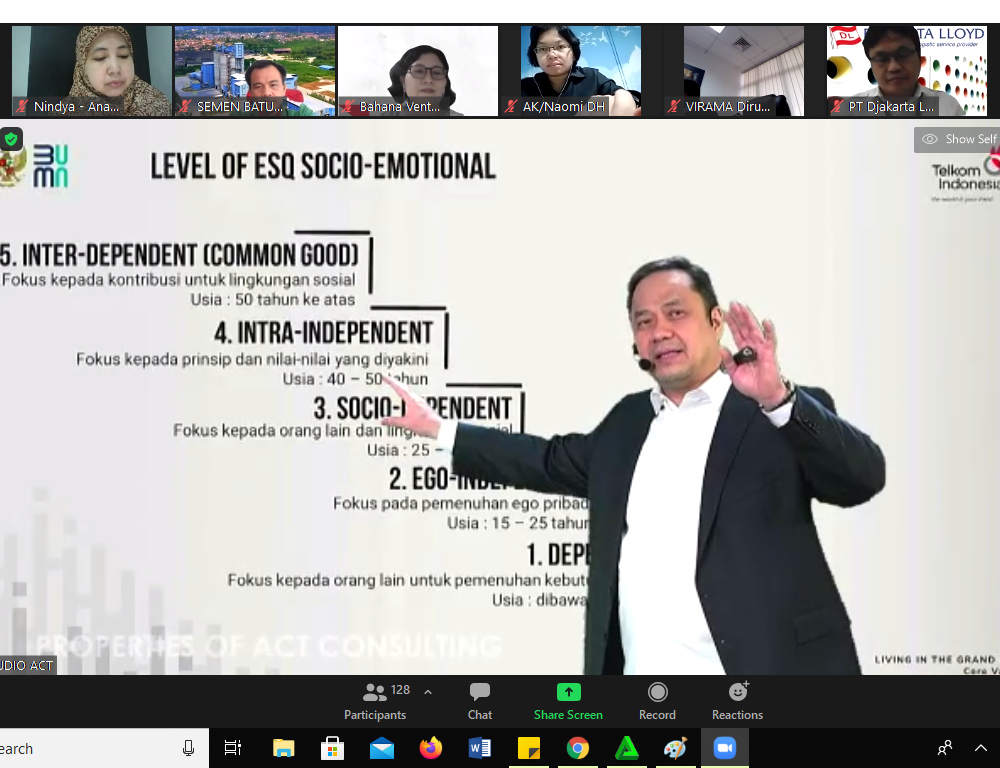
Task: Toggle Show Self View
Action: click(958, 139)
